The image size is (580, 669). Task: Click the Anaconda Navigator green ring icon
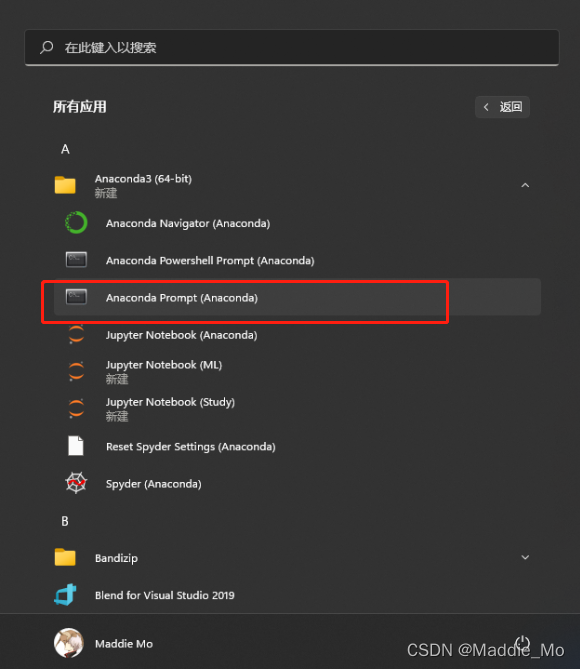point(76,223)
